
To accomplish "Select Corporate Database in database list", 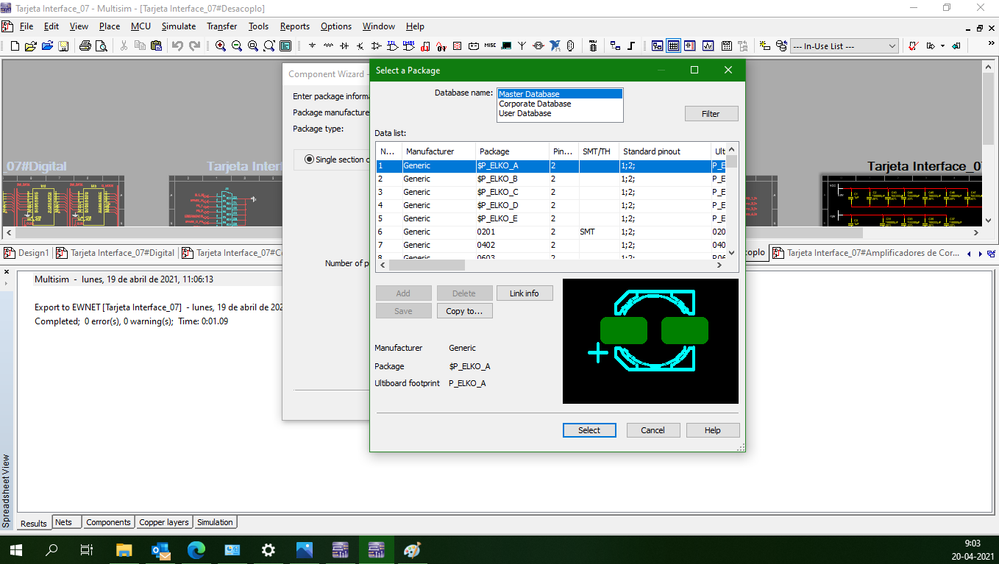I will click(535, 104).
